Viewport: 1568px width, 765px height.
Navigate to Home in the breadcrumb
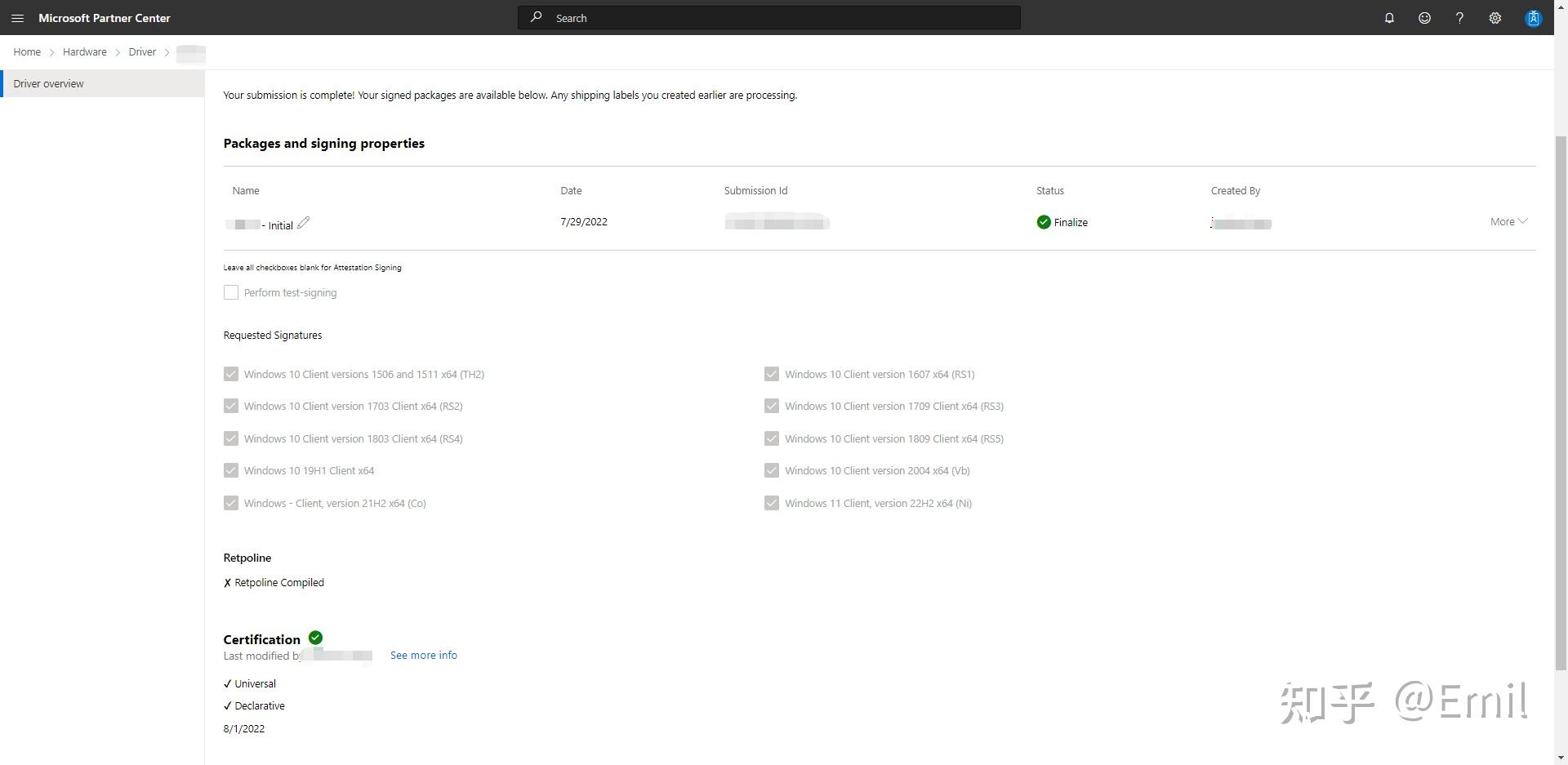click(x=27, y=51)
